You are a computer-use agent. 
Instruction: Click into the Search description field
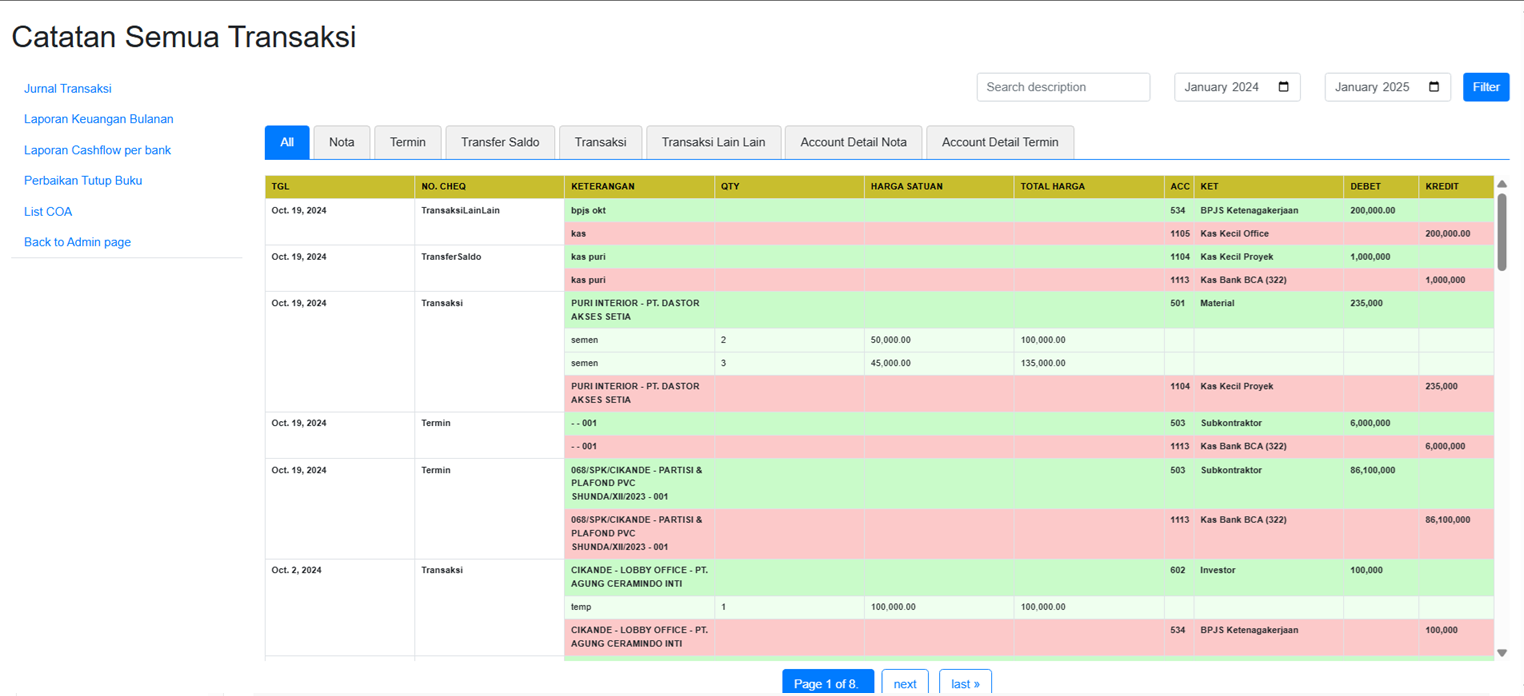(1063, 87)
